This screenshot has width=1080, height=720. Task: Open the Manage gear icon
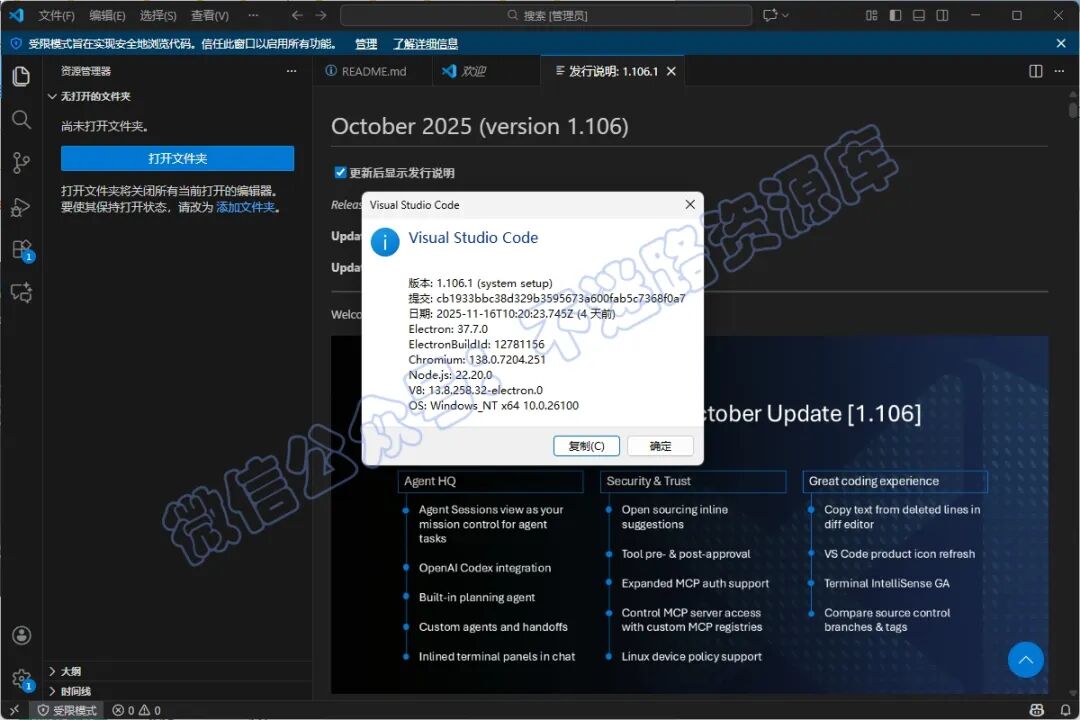[x=22, y=679]
